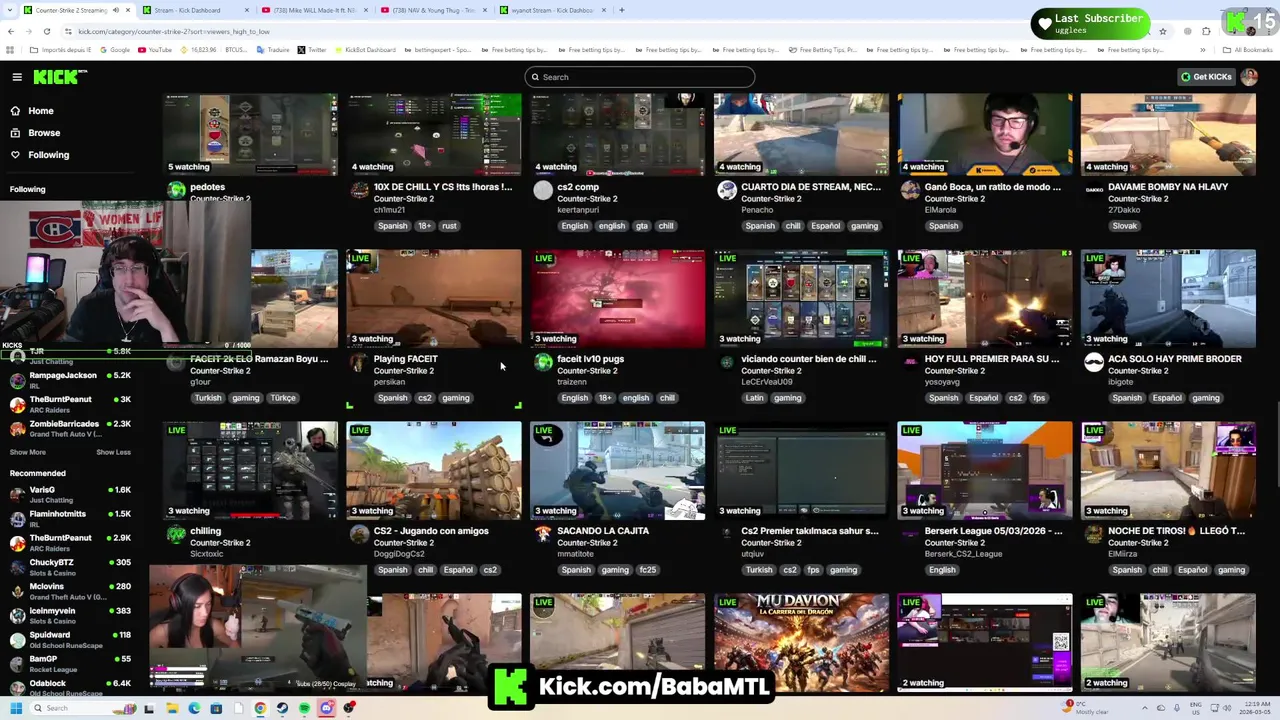Image resolution: width=1280 pixels, height=720 pixels.
Task: Click the 'fc25' tag under SACANDO LA CAJITA
Action: tap(647, 570)
